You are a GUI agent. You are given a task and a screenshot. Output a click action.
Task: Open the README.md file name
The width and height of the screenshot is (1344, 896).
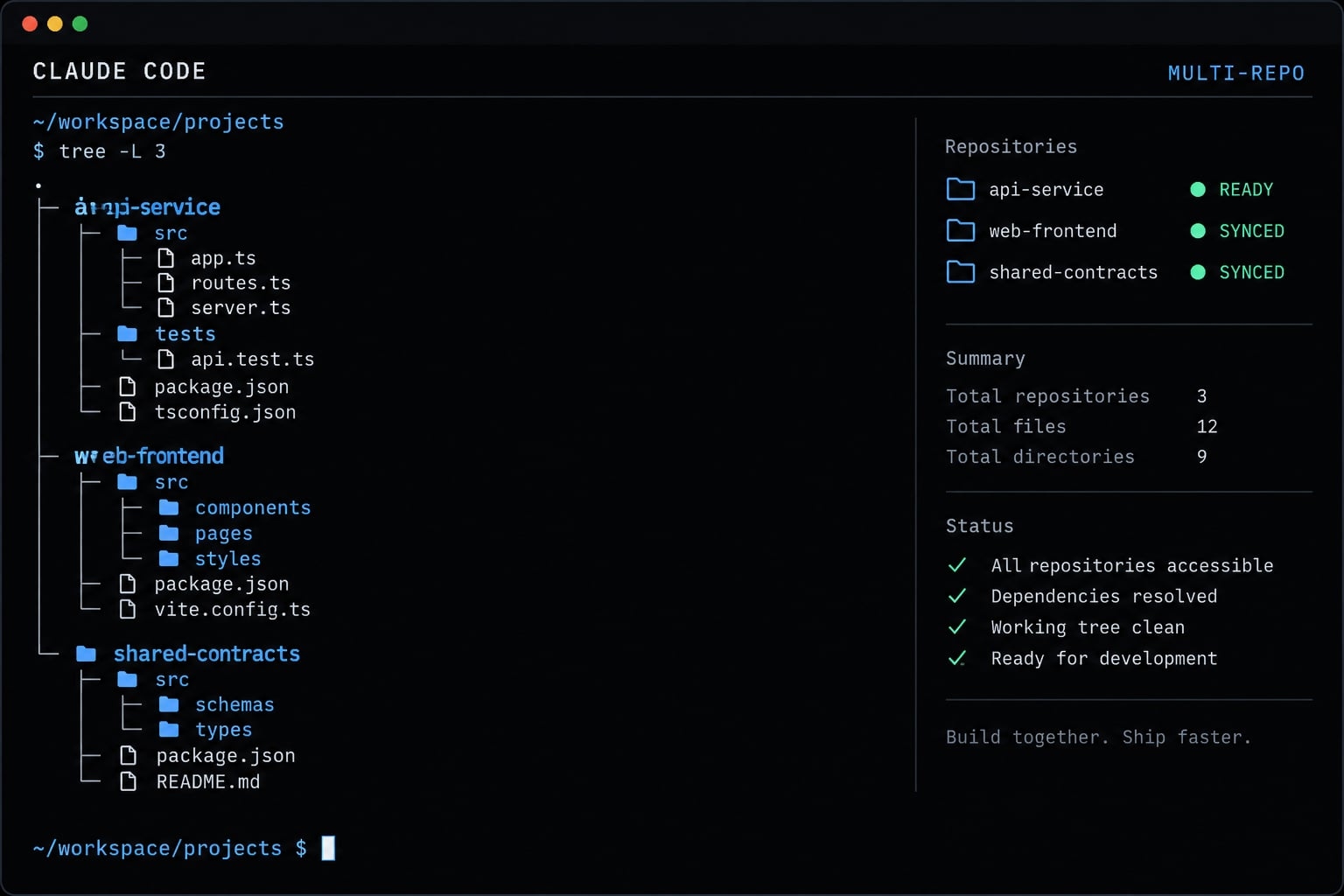click(208, 782)
